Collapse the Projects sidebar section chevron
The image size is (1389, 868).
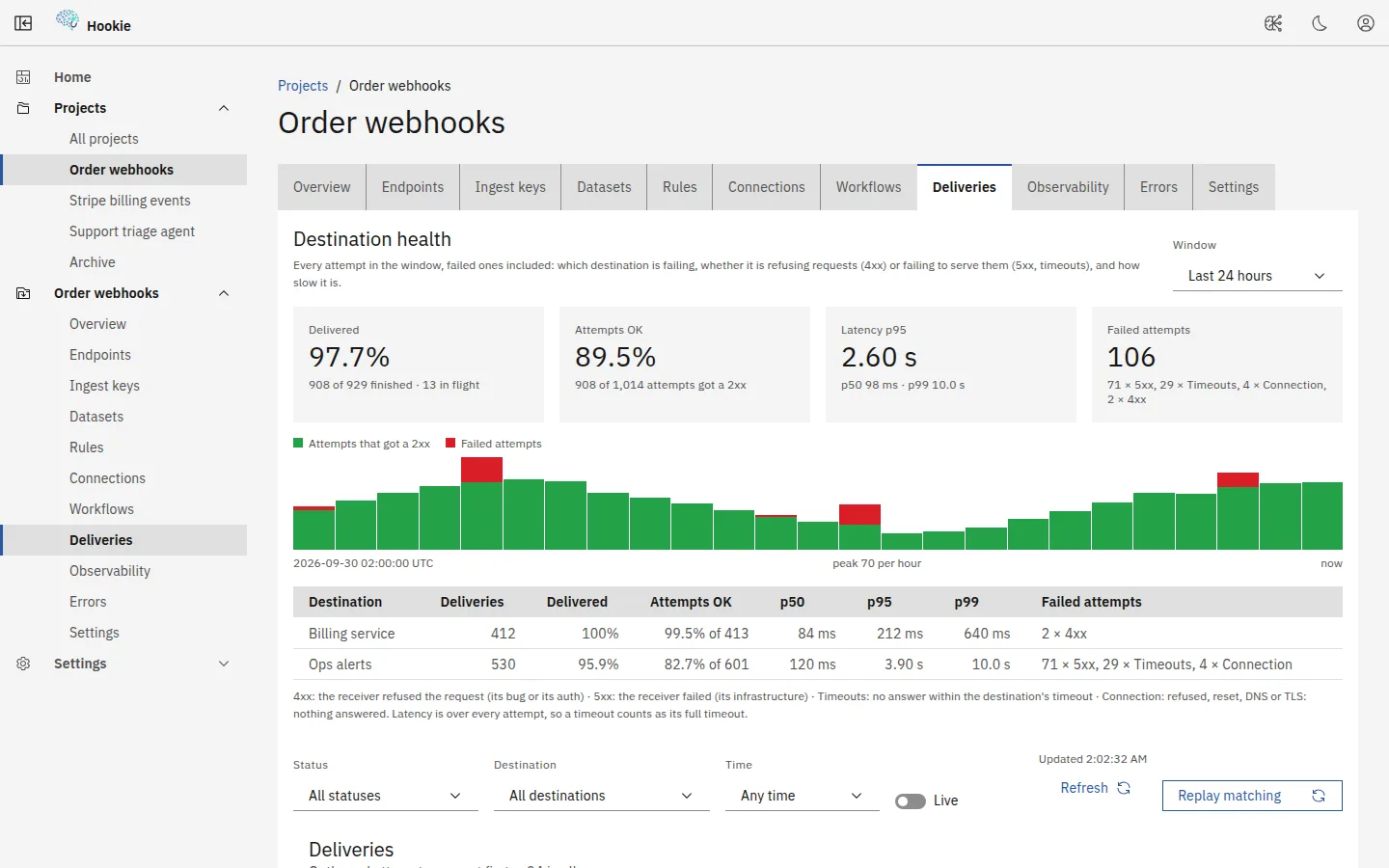pyautogui.click(x=224, y=108)
